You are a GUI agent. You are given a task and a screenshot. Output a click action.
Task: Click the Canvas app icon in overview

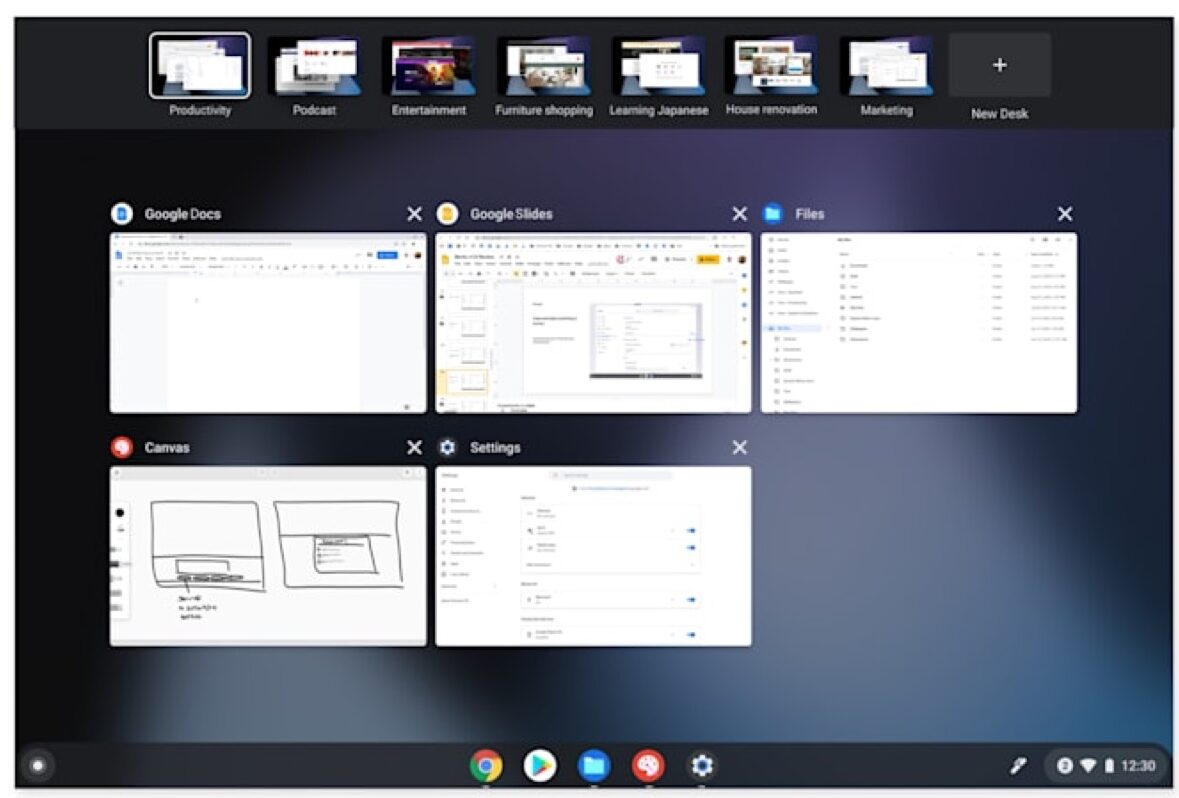(x=122, y=448)
